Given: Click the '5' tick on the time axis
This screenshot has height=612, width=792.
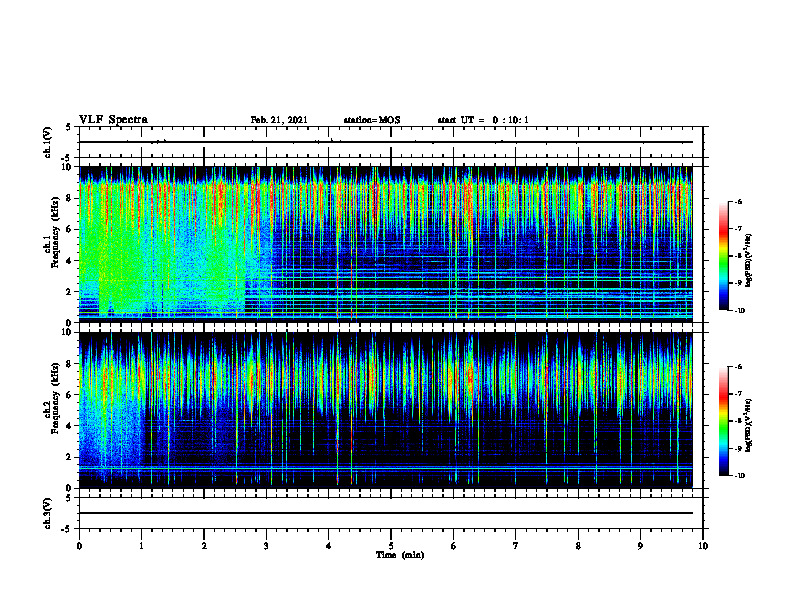Looking at the screenshot, I should point(391,546).
